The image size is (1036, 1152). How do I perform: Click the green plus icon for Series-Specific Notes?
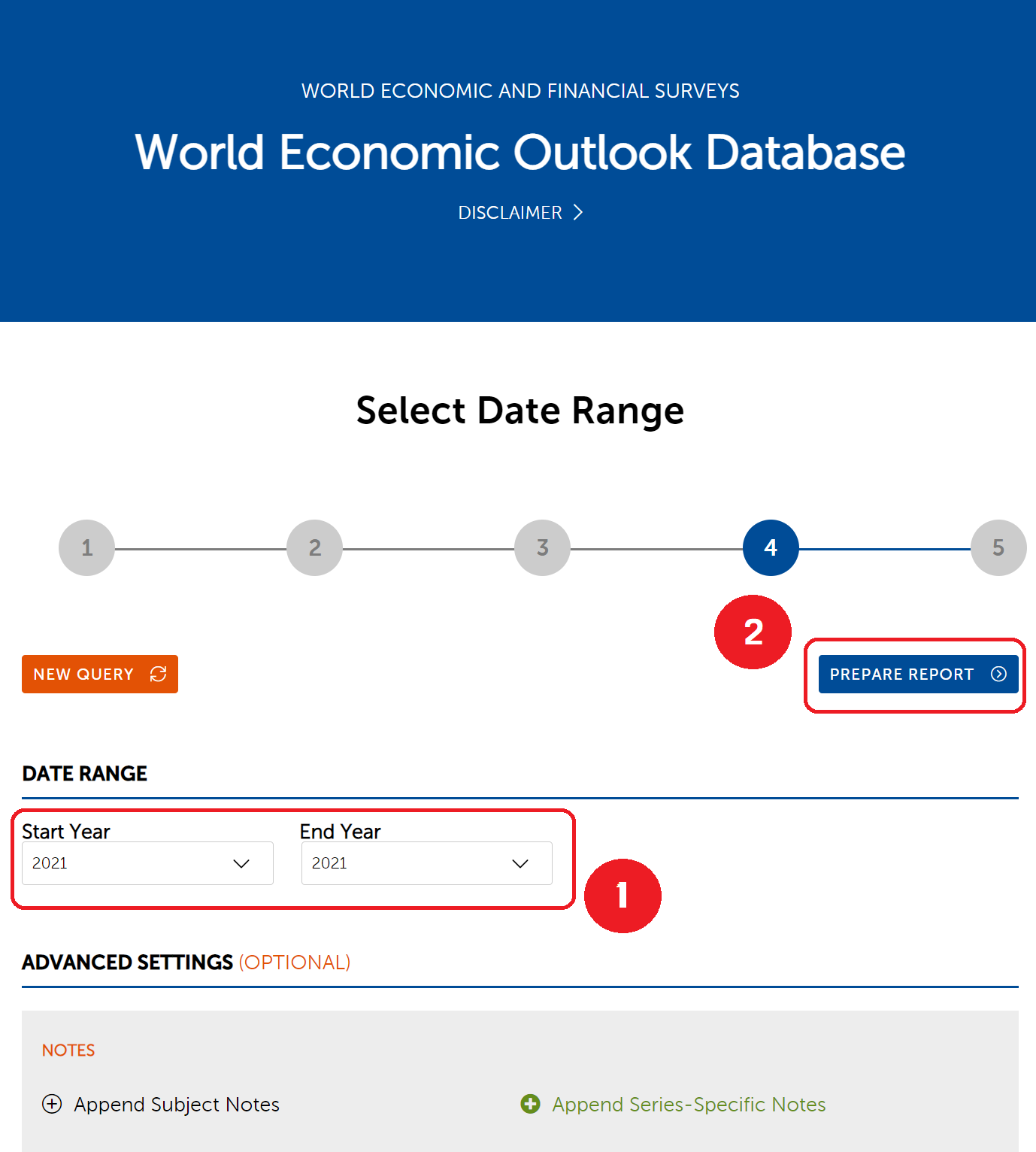click(531, 1104)
